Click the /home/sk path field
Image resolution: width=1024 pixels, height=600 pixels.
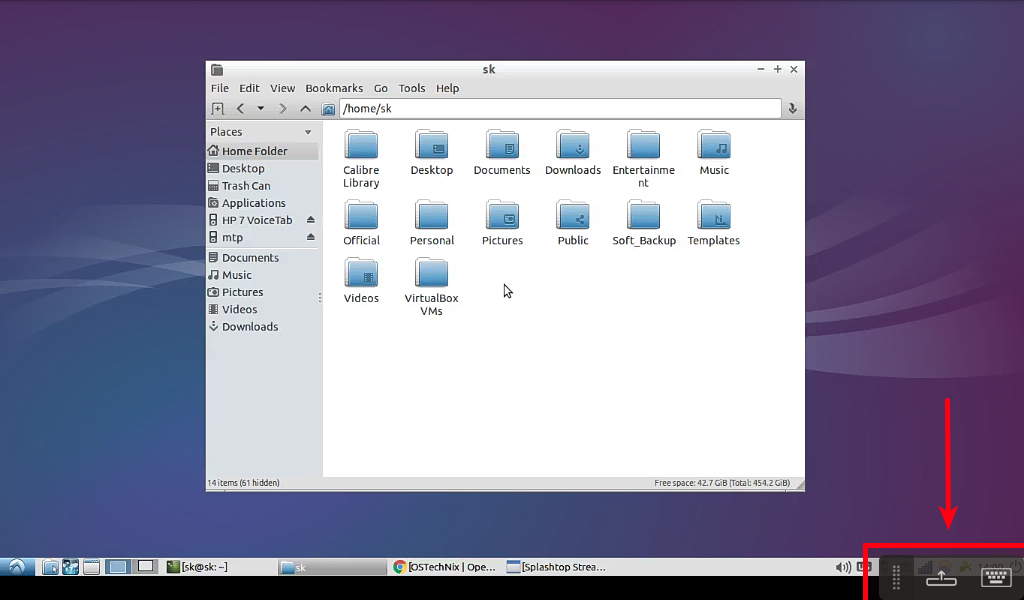tap(560, 109)
